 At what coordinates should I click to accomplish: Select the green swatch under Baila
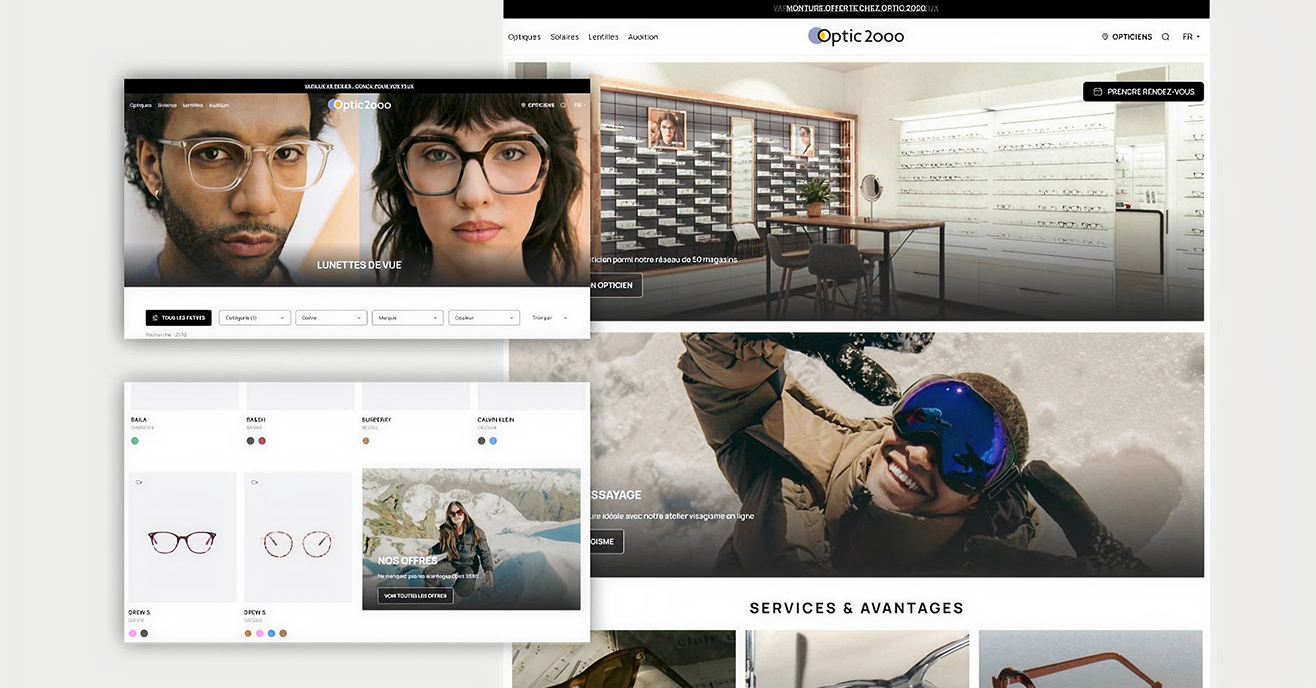[x=135, y=441]
